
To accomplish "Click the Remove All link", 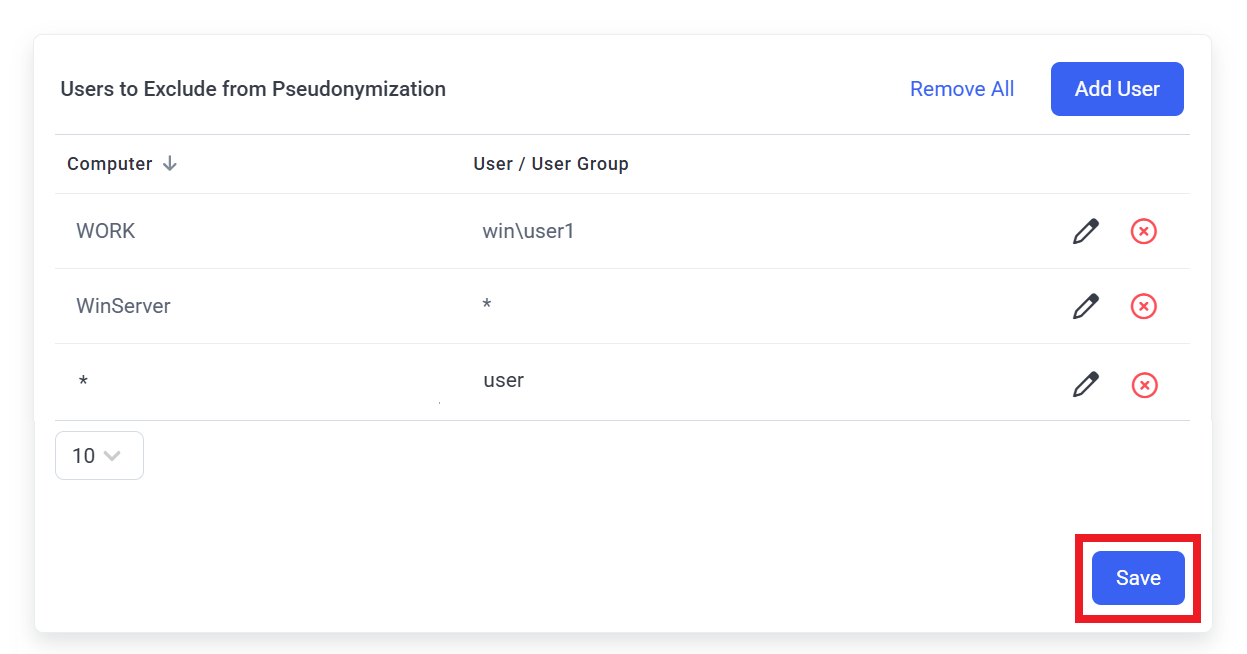I will tap(961, 89).
